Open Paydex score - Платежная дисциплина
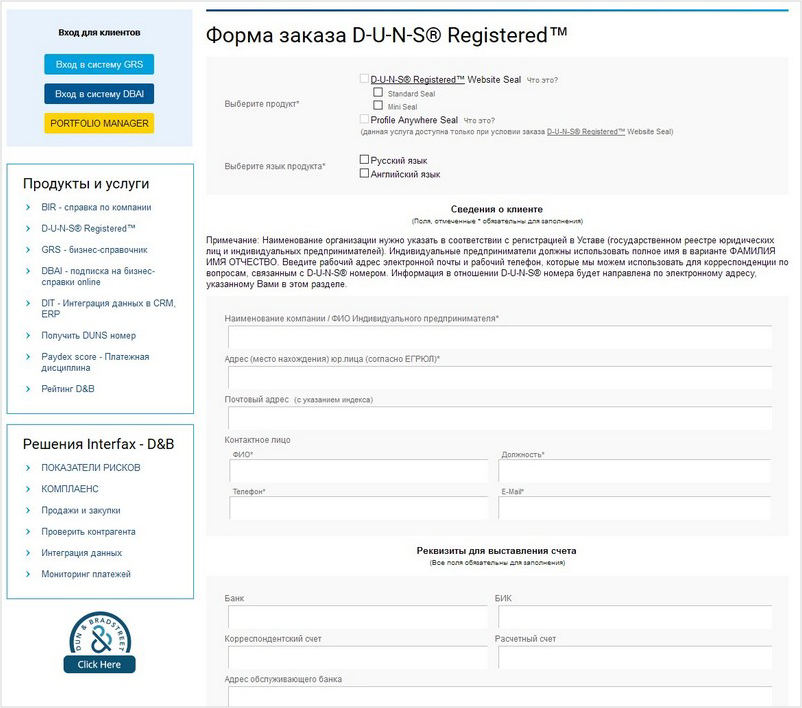802x708 pixels. pyautogui.click(x=95, y=362)
